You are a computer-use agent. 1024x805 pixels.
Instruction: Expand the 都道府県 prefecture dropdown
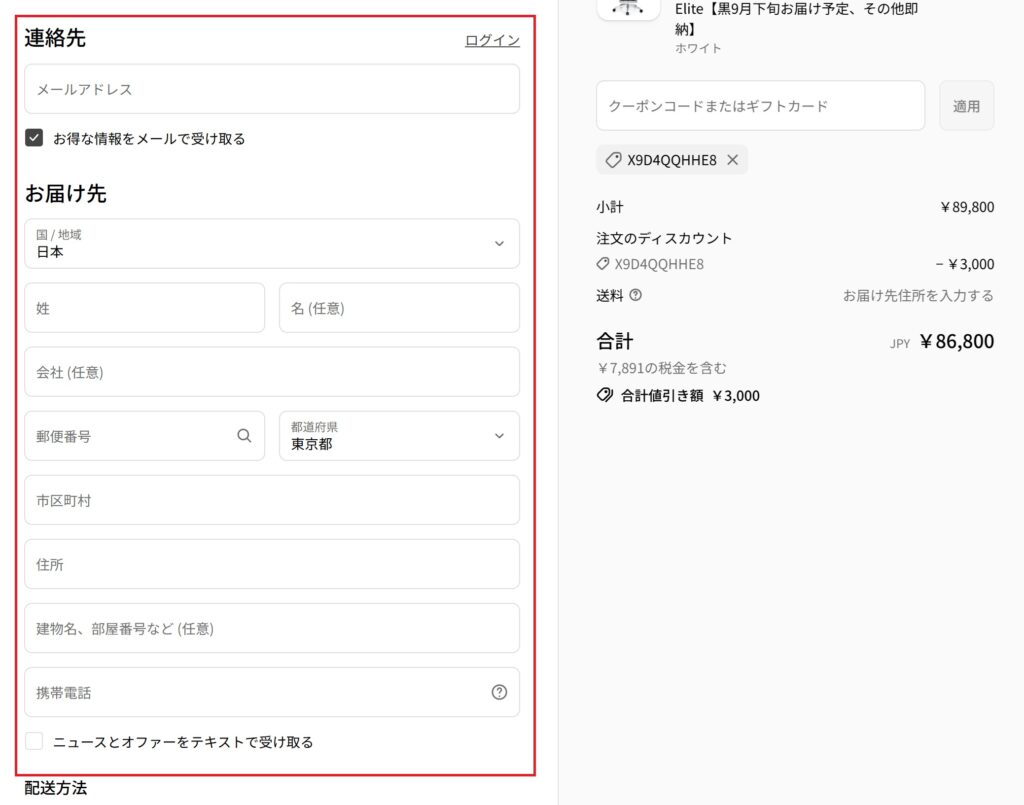pyautogui.click(x=399, y=436)
